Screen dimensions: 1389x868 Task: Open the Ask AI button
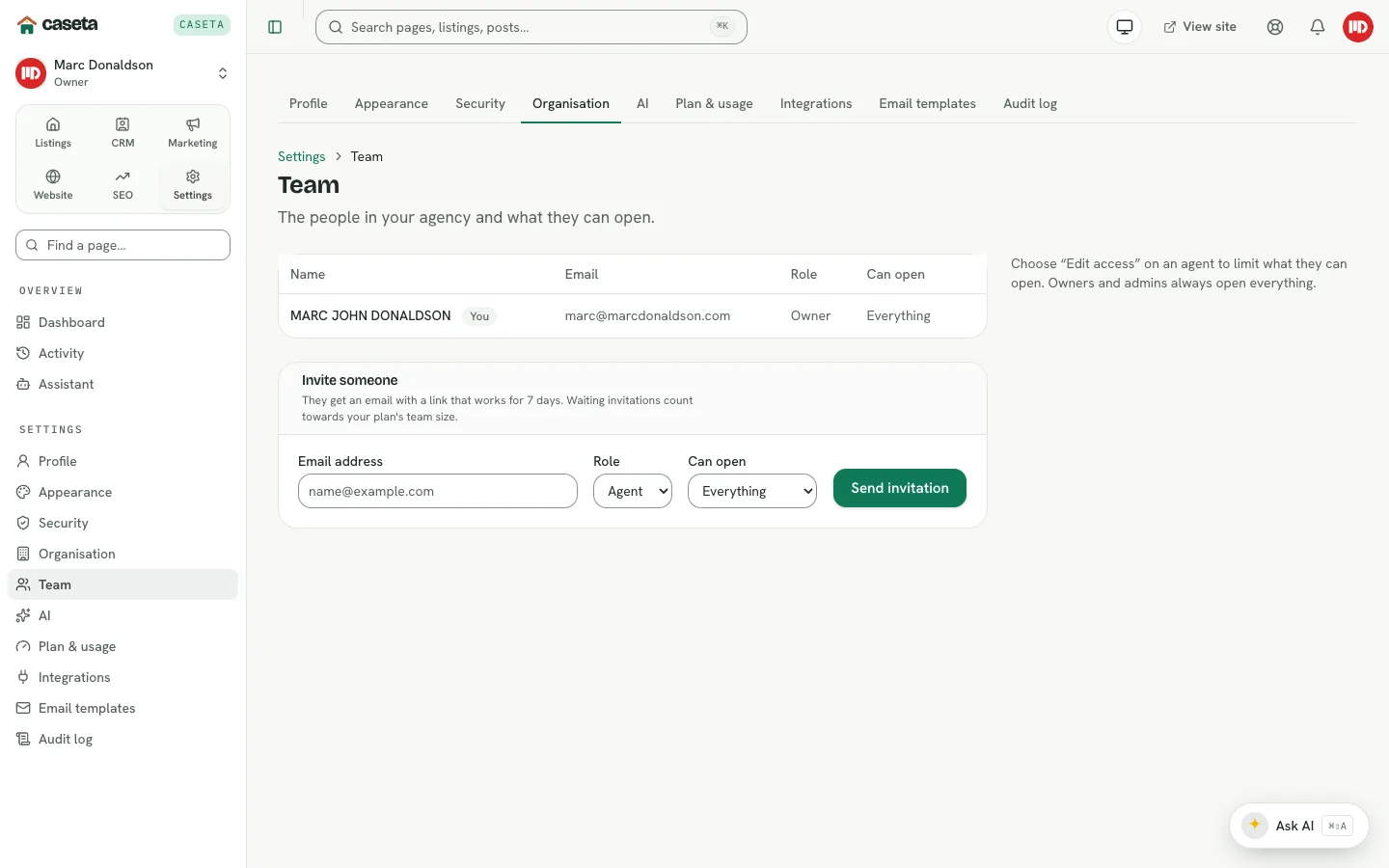click(x=1299, y=826)
